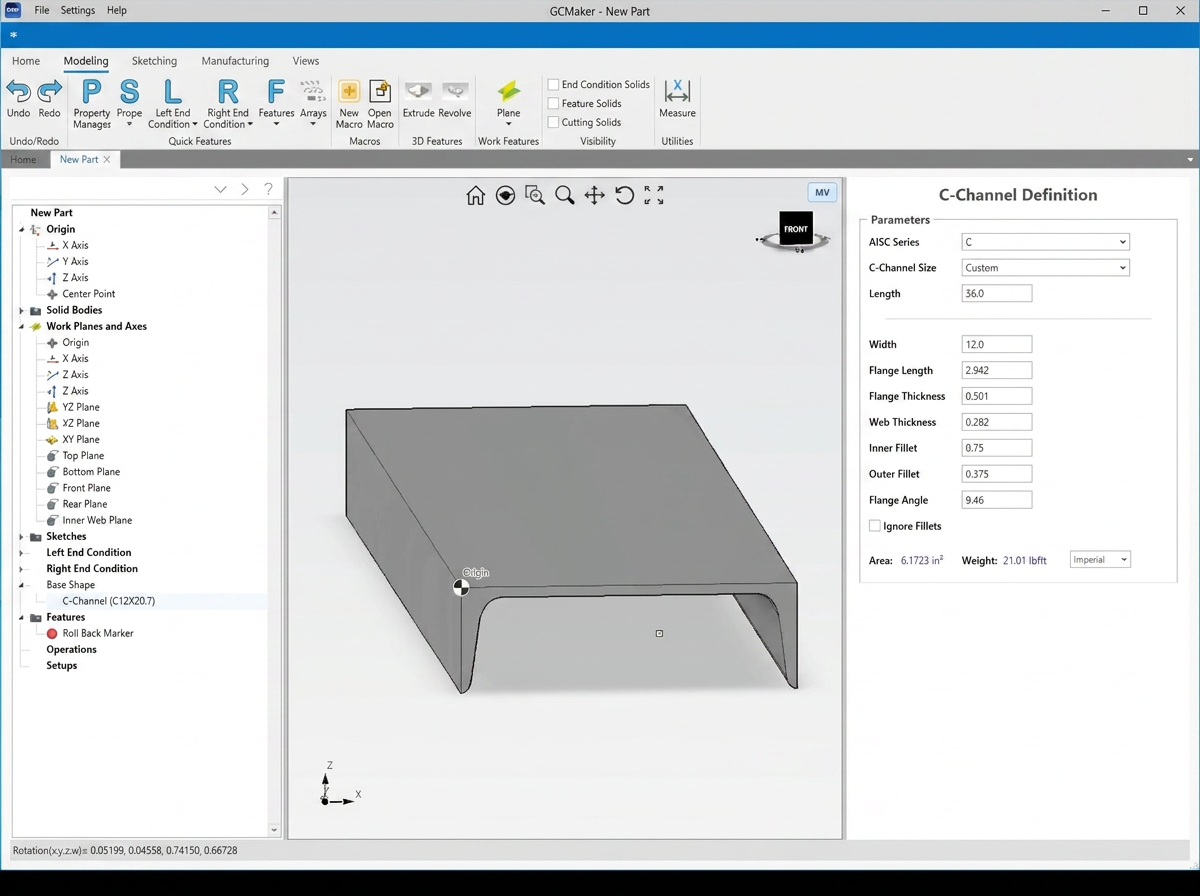
Task: Click the view orientation sphere icon
Action: 506,195
